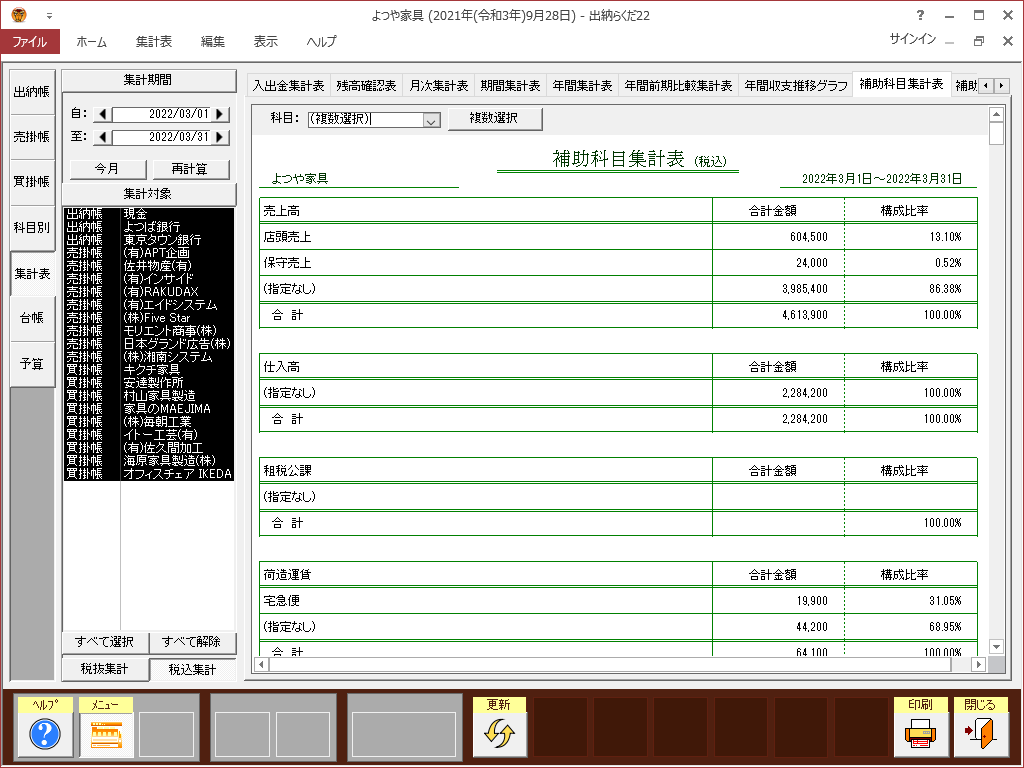This screenshot has width=1024, height=768.
Task: Select 佐井物産(有) in the target list
Action: [149, 266]
